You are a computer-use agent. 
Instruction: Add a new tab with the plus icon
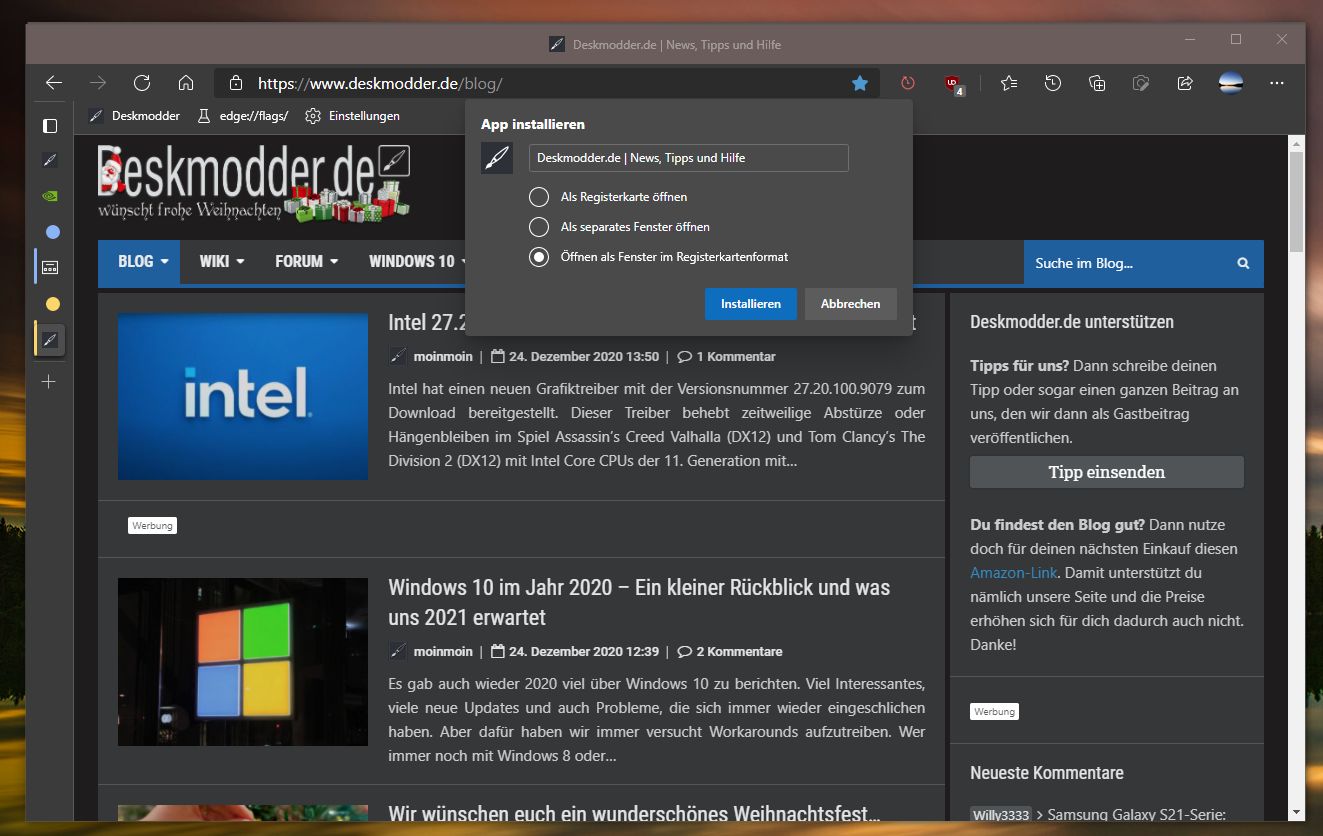click(x=49, y=382)
